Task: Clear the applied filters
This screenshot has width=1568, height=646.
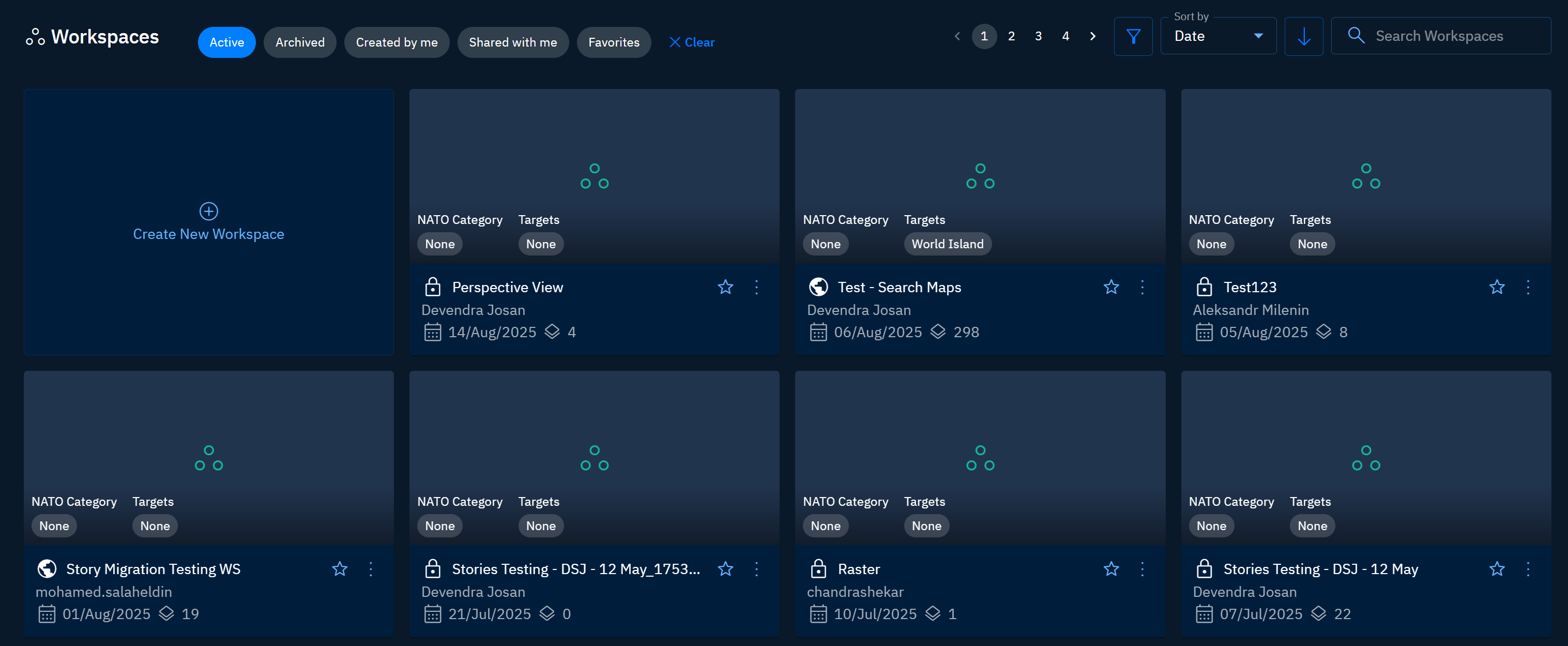Action: click(692, 42)
